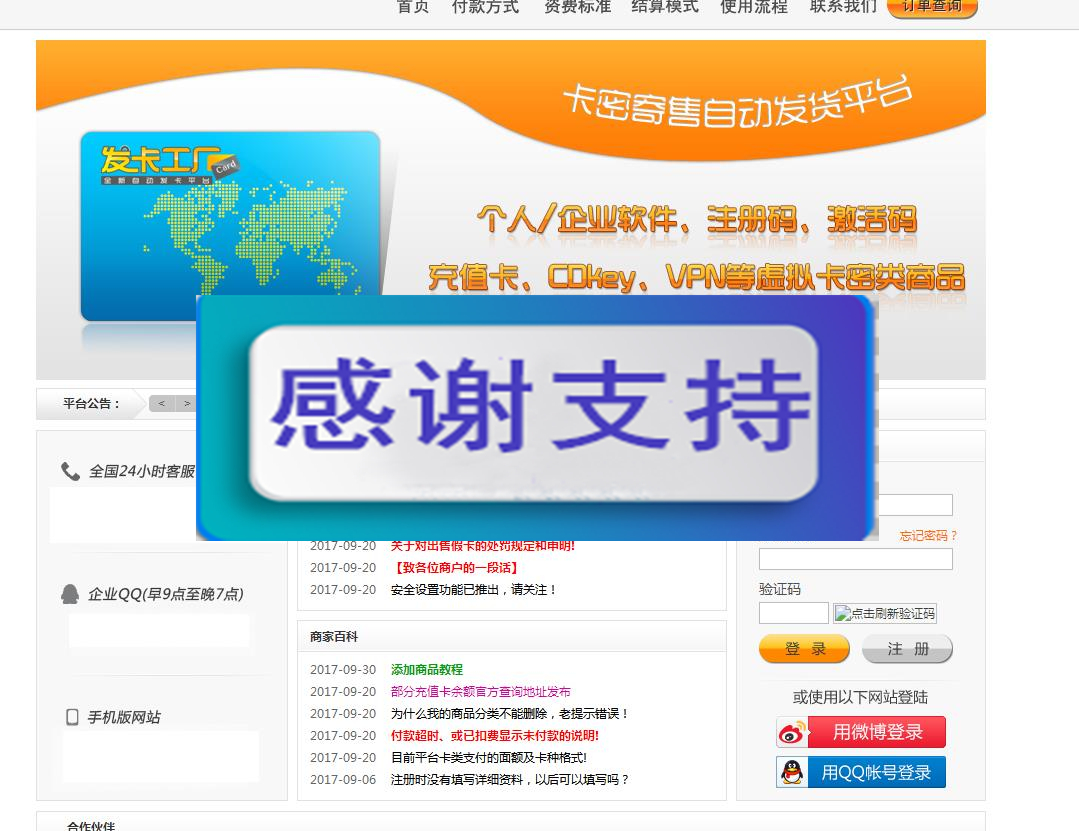Click the previous arrow in 平台公告 bar
Viewport: 1079px width, 831px height.
(161, 404)
